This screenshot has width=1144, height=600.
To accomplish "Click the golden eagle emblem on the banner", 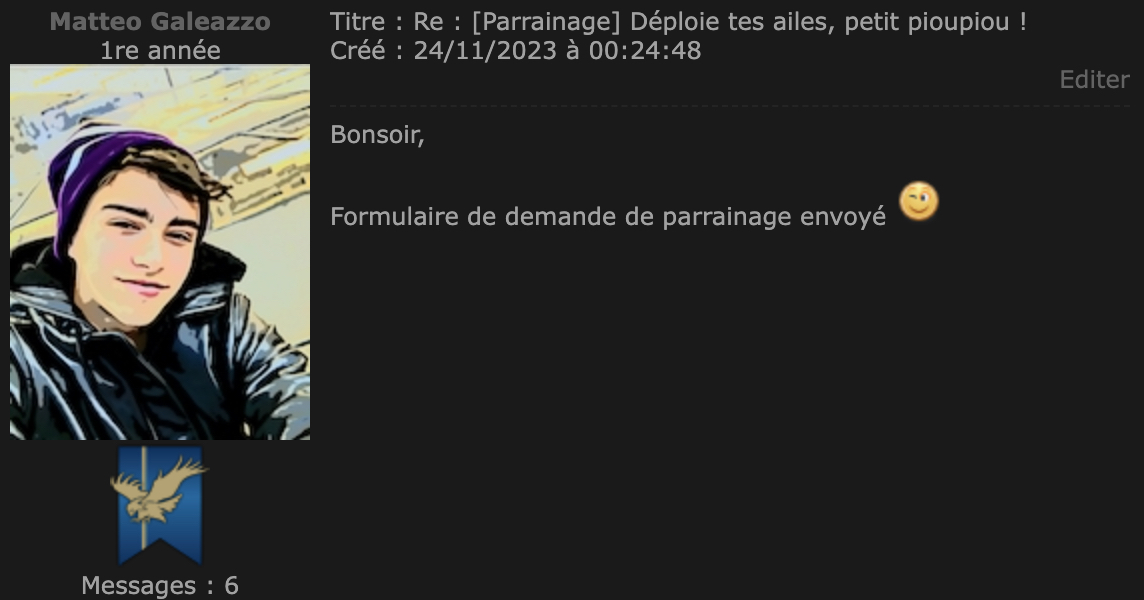I will [158, 491].
